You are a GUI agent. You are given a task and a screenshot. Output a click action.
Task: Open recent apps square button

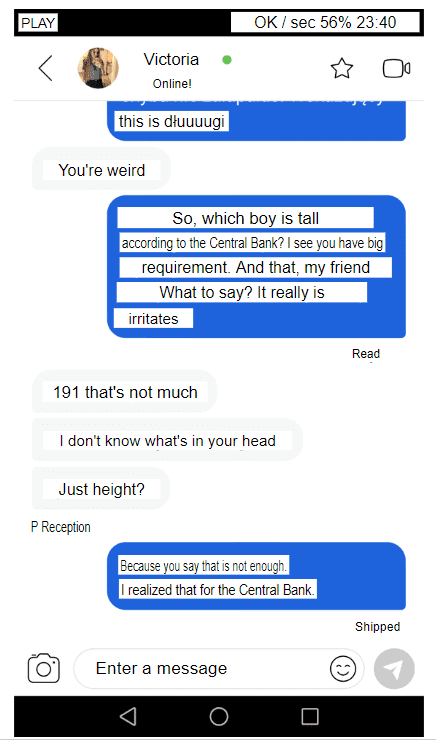[x=310, y=717]
